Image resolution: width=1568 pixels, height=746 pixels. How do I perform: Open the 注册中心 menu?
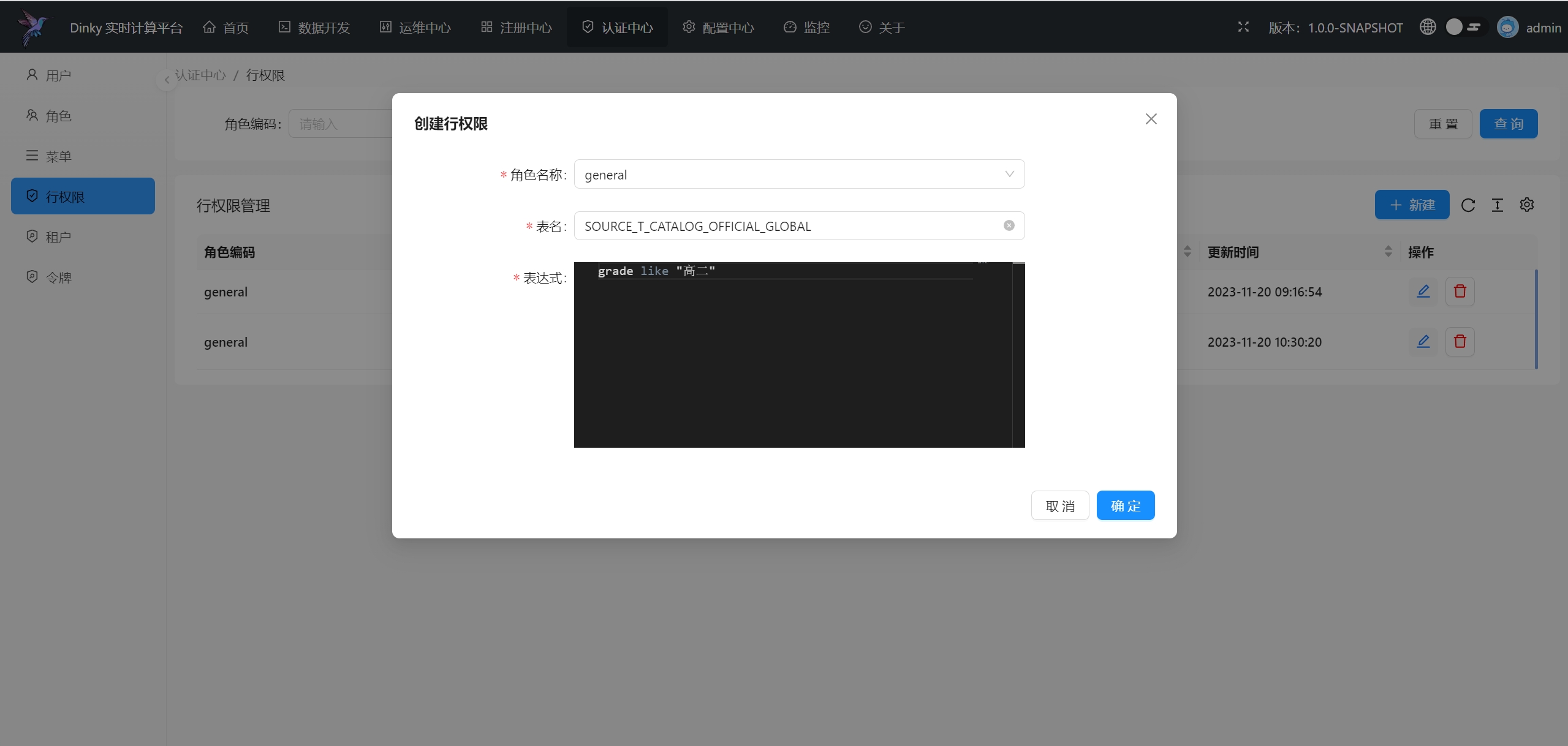click(x=516, y=28)
